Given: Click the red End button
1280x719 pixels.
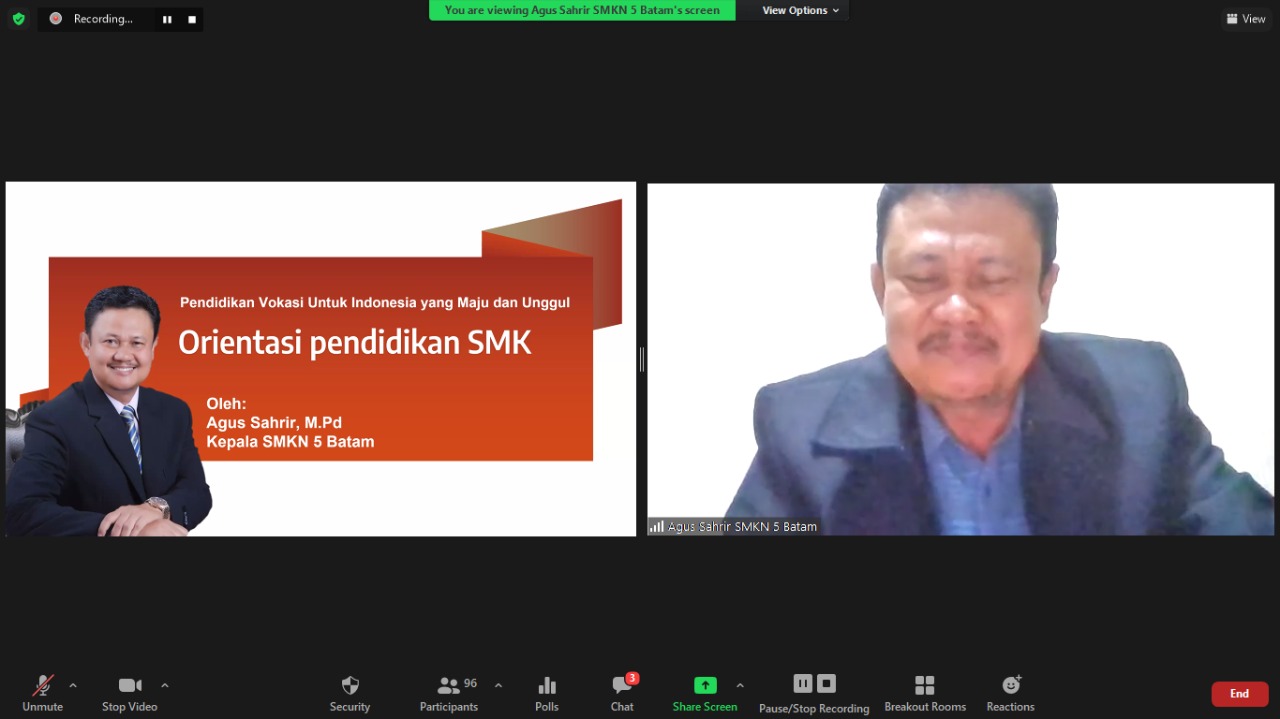Looking at the screenshot, I should click(1240, 694).
